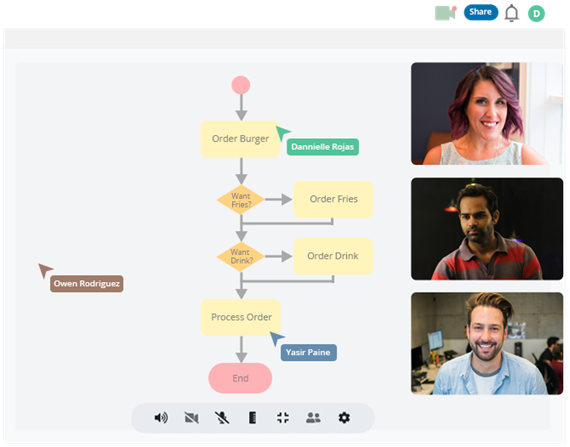Select the Order Drink box

tap(333, 256)
